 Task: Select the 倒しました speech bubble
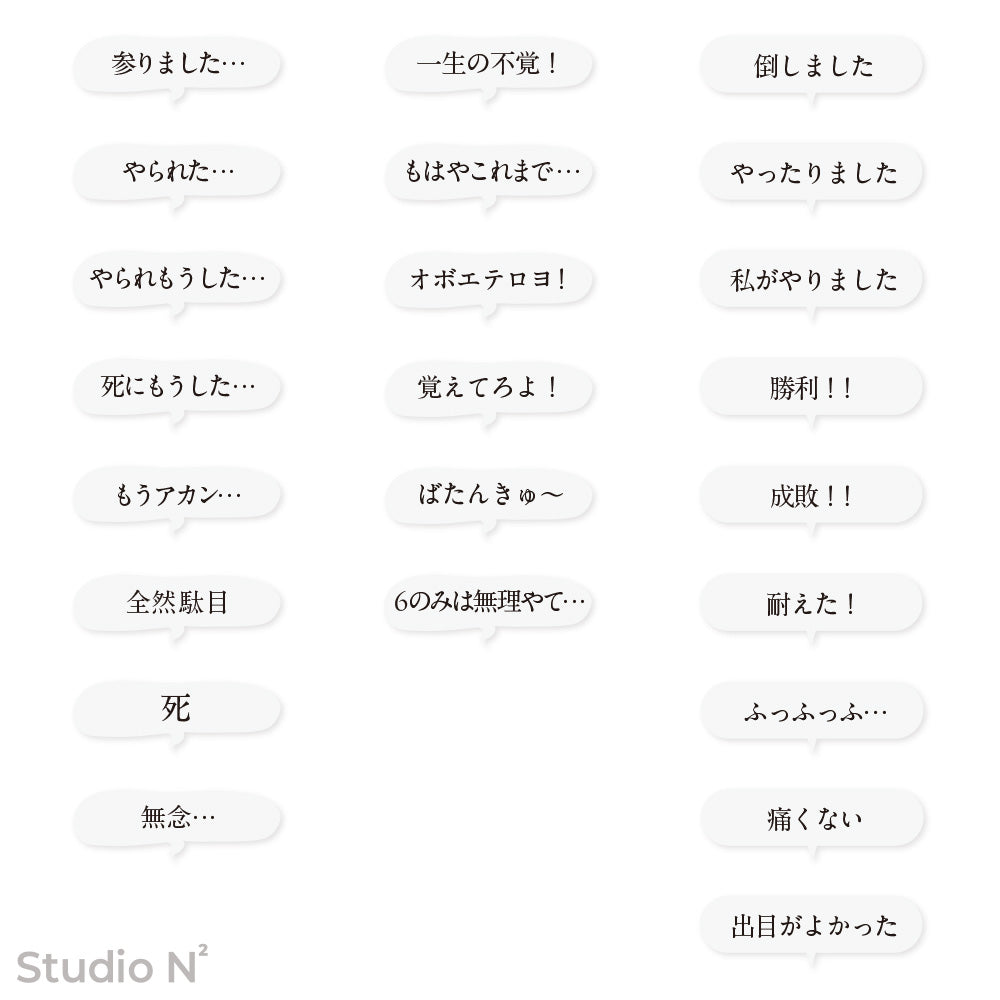(x=812, y=66)
